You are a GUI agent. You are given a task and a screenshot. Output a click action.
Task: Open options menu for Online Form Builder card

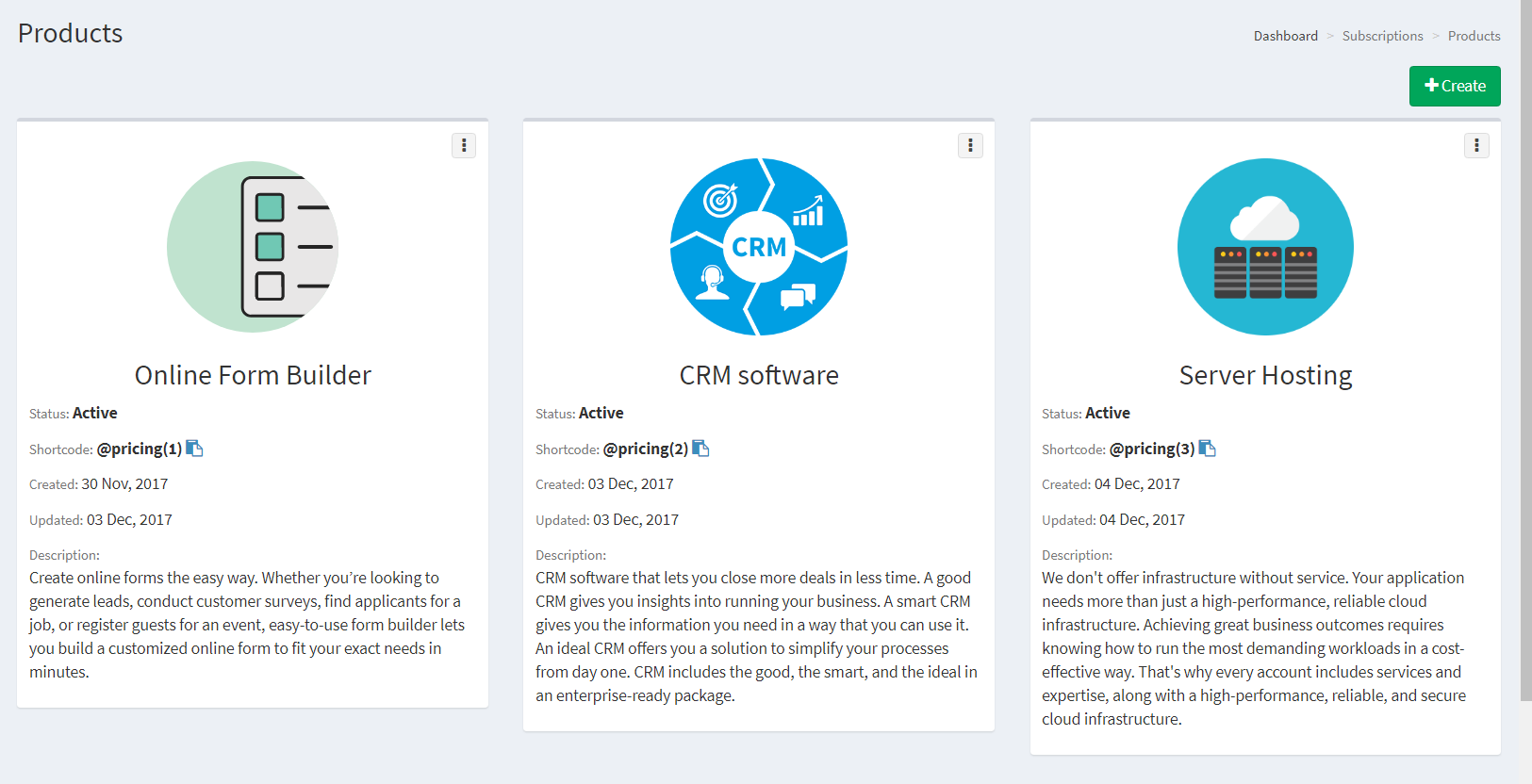click(x=464, y=145)
